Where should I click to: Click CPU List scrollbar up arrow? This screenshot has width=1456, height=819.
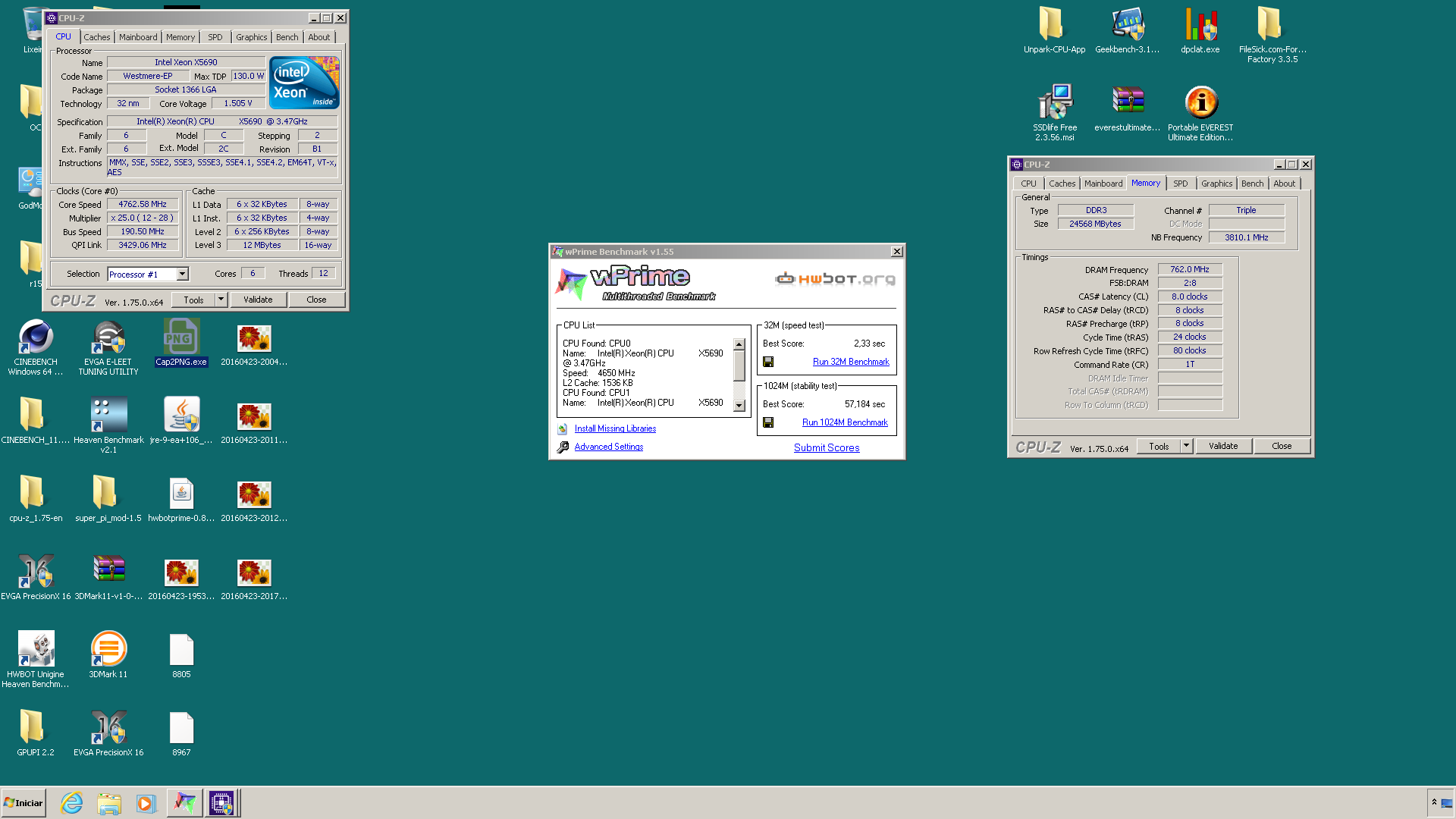coord(739,344)
